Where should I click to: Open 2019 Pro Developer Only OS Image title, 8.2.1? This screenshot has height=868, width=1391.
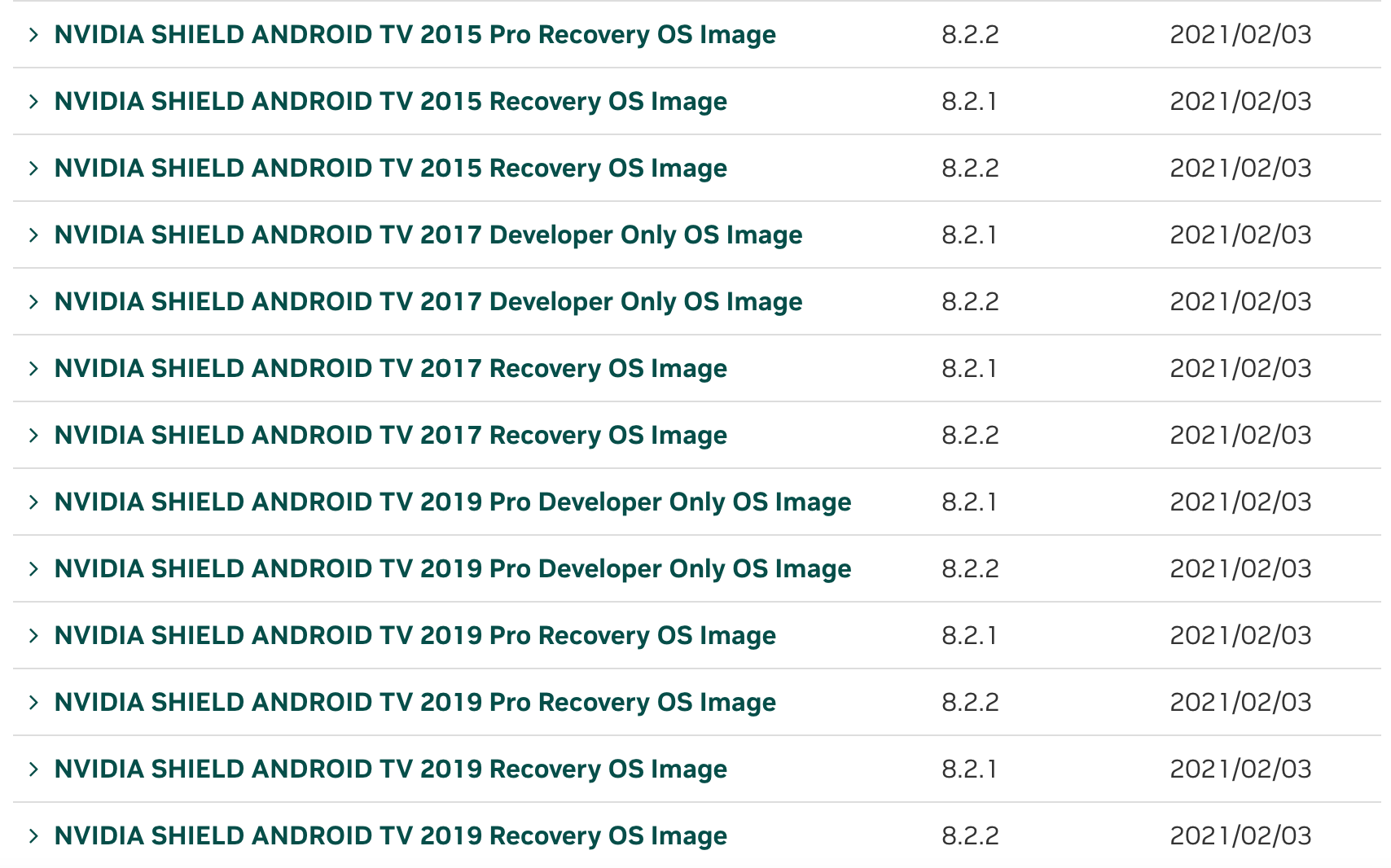453,502
